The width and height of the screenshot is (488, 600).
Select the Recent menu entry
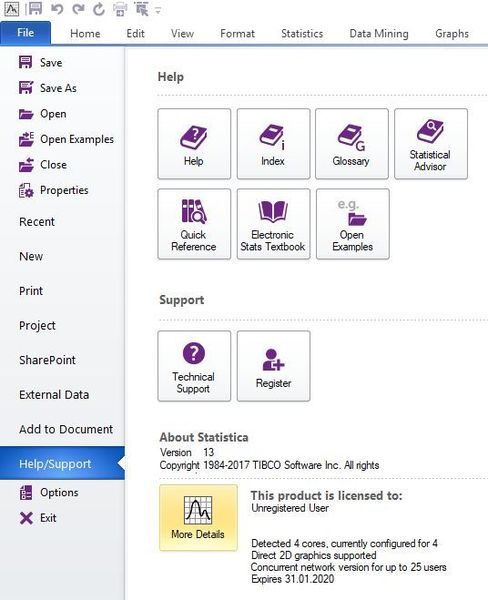(37, 222)
